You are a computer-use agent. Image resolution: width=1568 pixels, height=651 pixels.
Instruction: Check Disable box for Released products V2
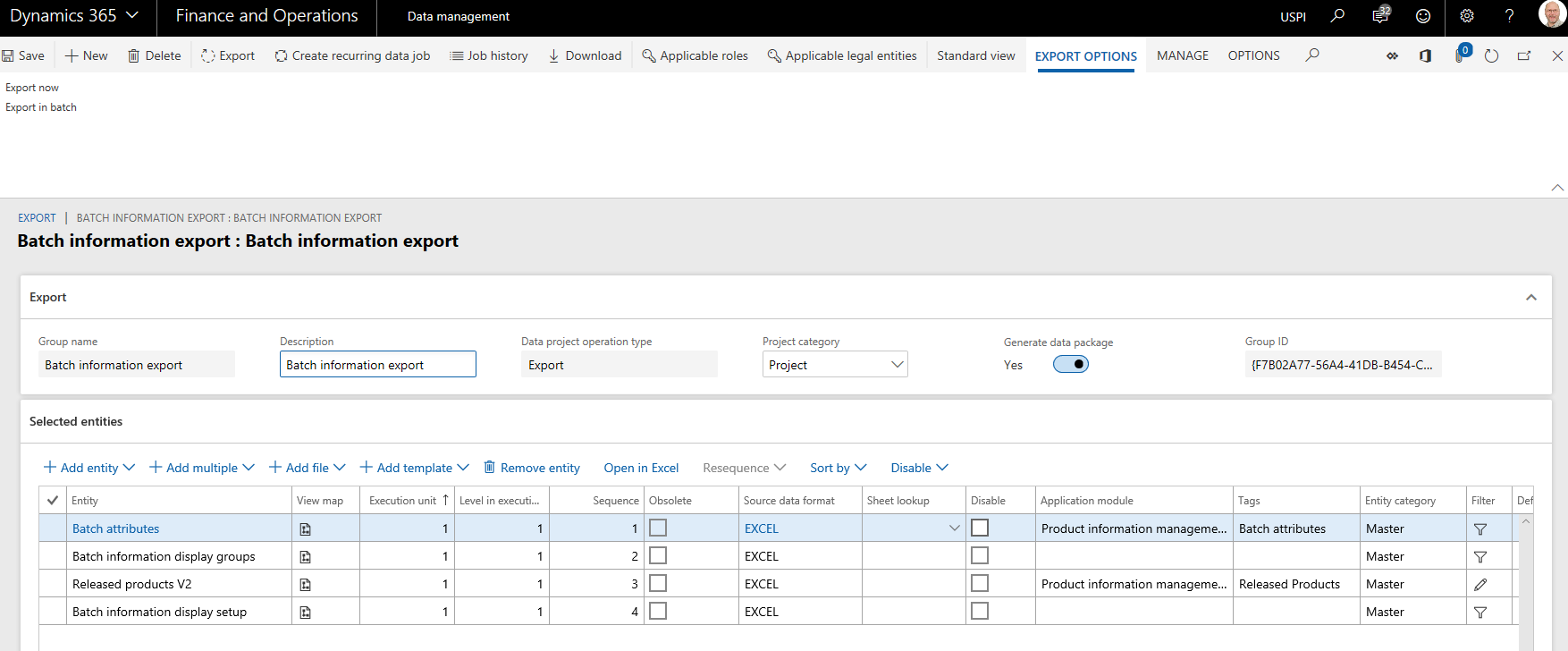[980, 584]
